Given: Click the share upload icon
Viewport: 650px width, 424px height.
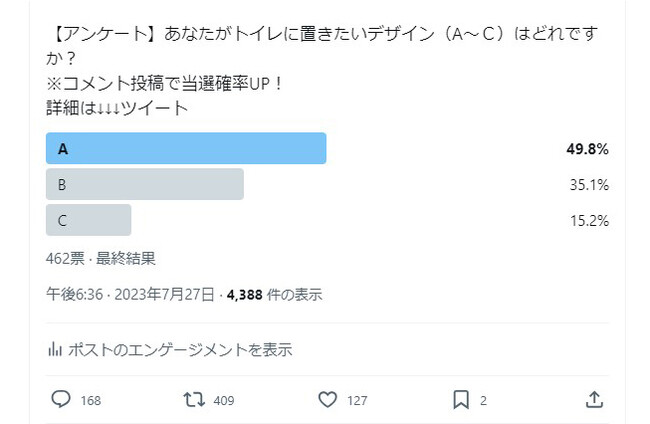Looking at the screenshot, I should coord(594,400).
